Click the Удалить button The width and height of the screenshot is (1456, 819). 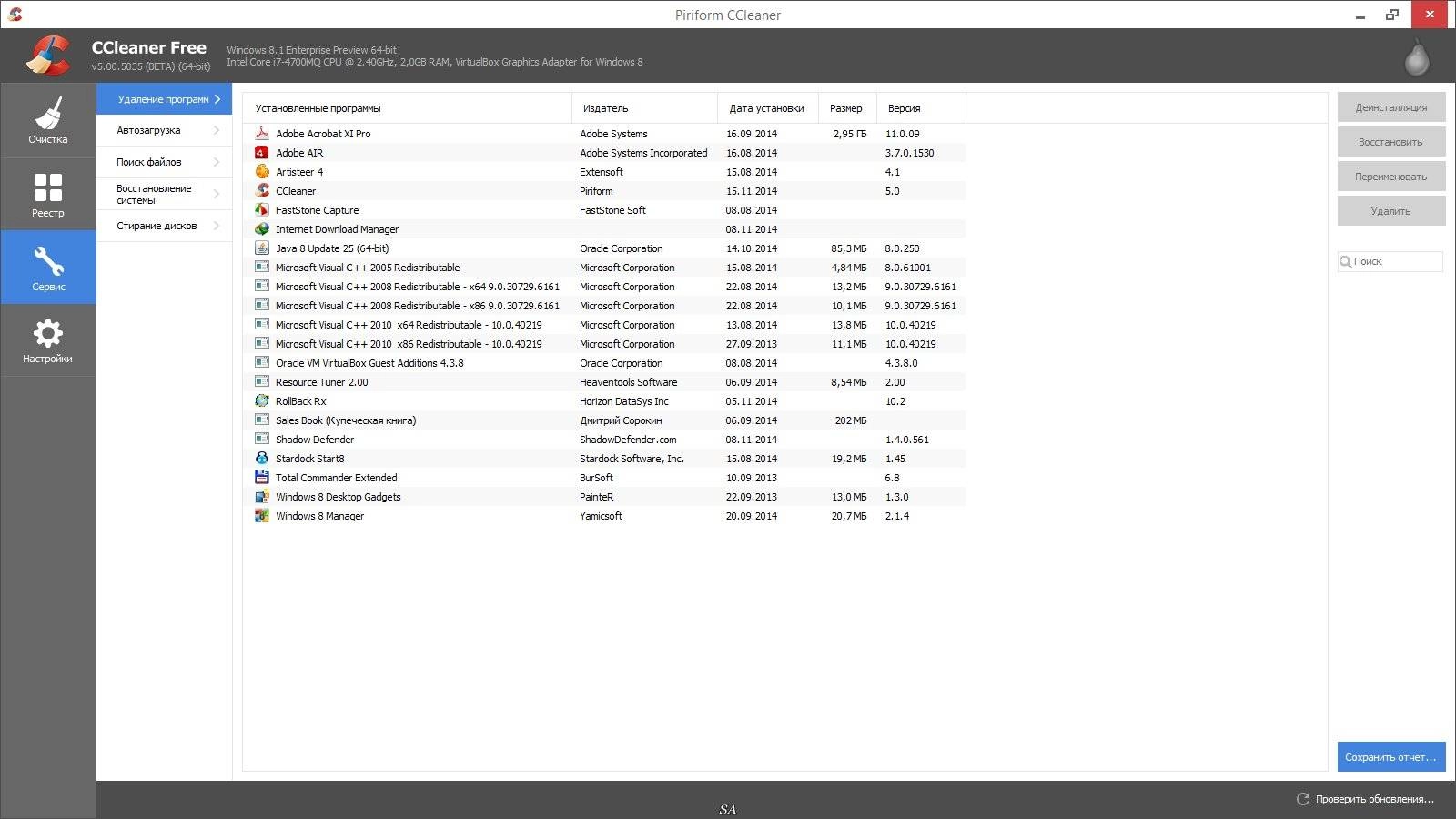(x=1391, y=211)
